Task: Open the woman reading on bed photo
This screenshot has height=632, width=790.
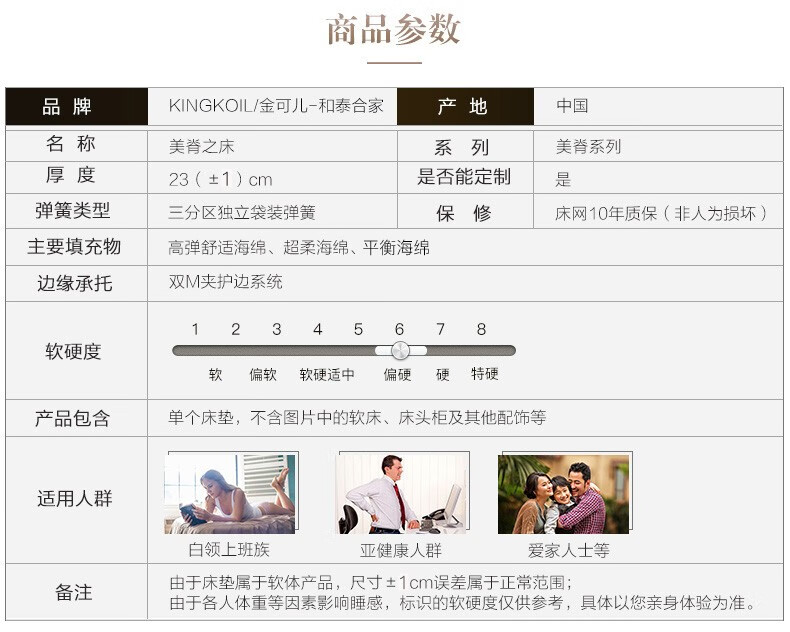Action: click(x=230, y=493)
